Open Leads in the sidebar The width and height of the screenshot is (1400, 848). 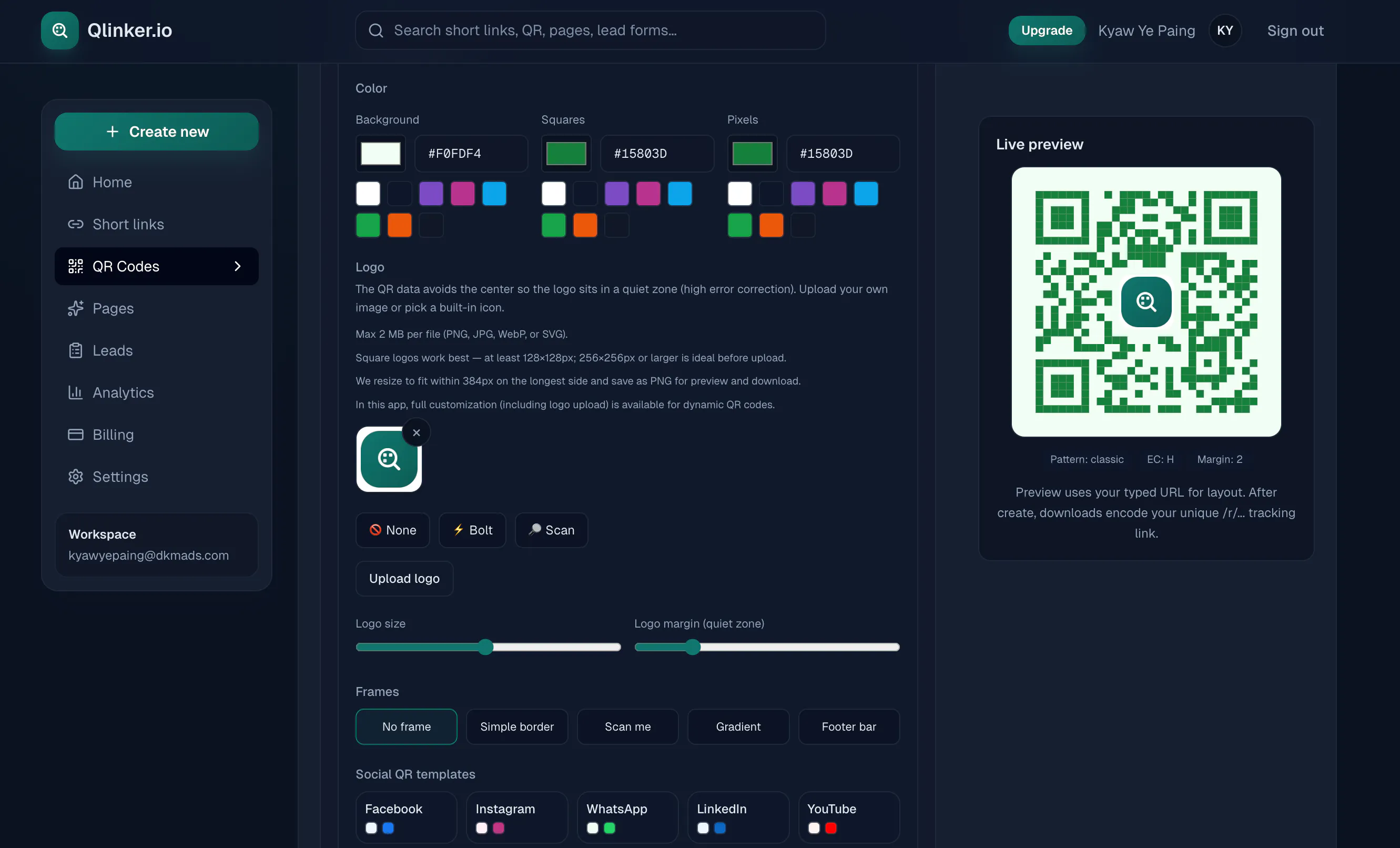coord(156,350)
